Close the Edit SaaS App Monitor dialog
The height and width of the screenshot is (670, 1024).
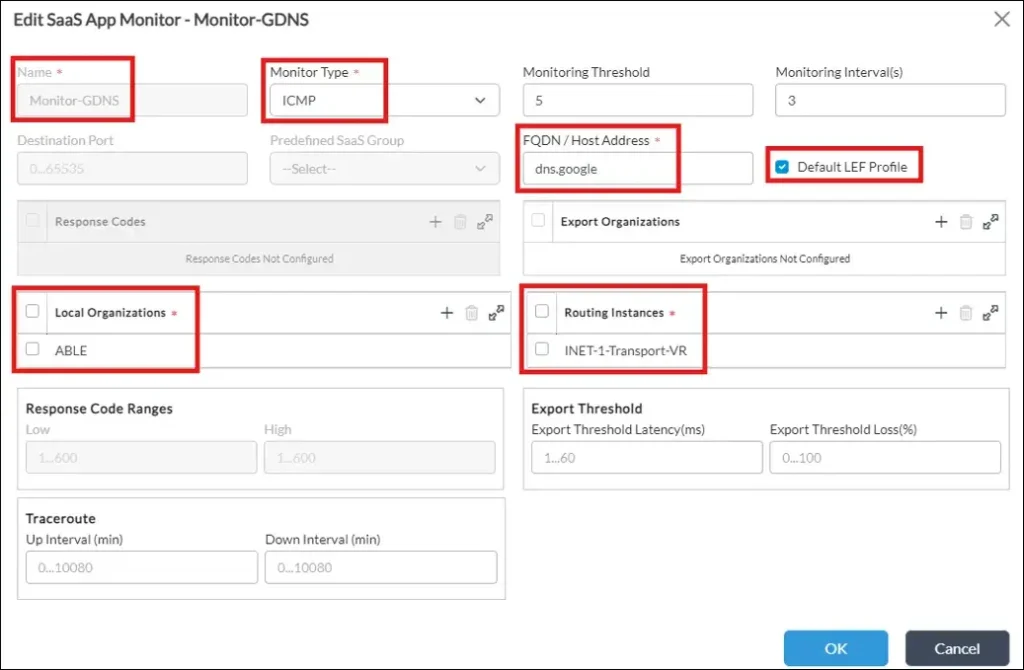pyautogui.click(x=1001, y=19)
